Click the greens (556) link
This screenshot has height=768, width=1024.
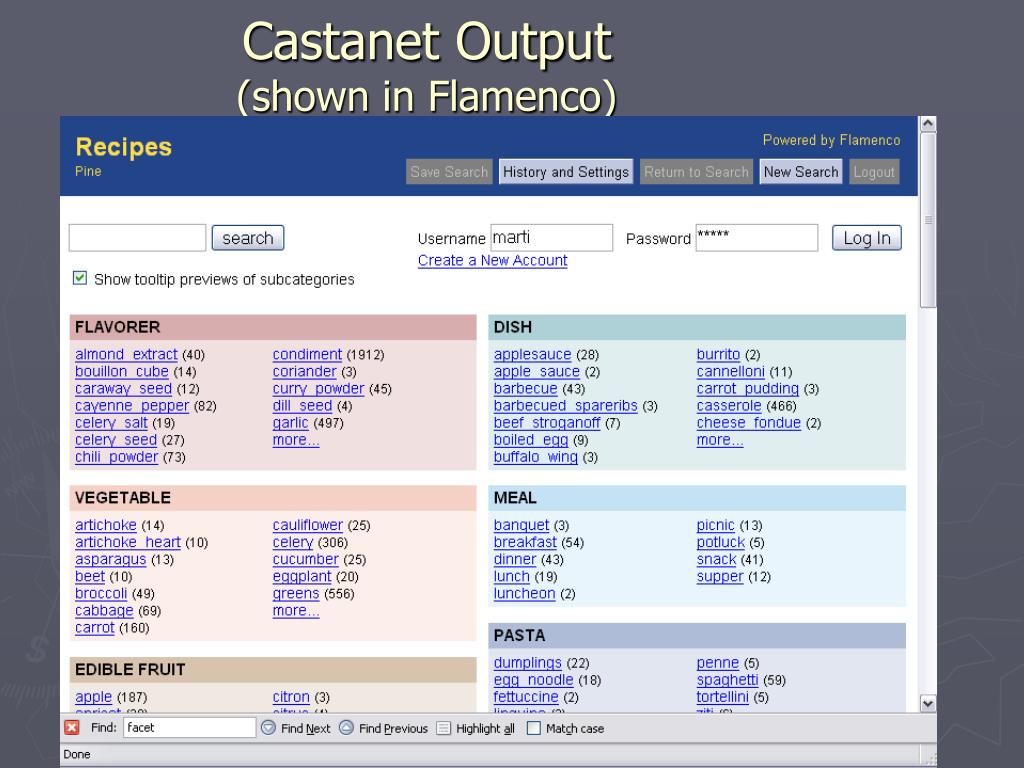point(296,593)
